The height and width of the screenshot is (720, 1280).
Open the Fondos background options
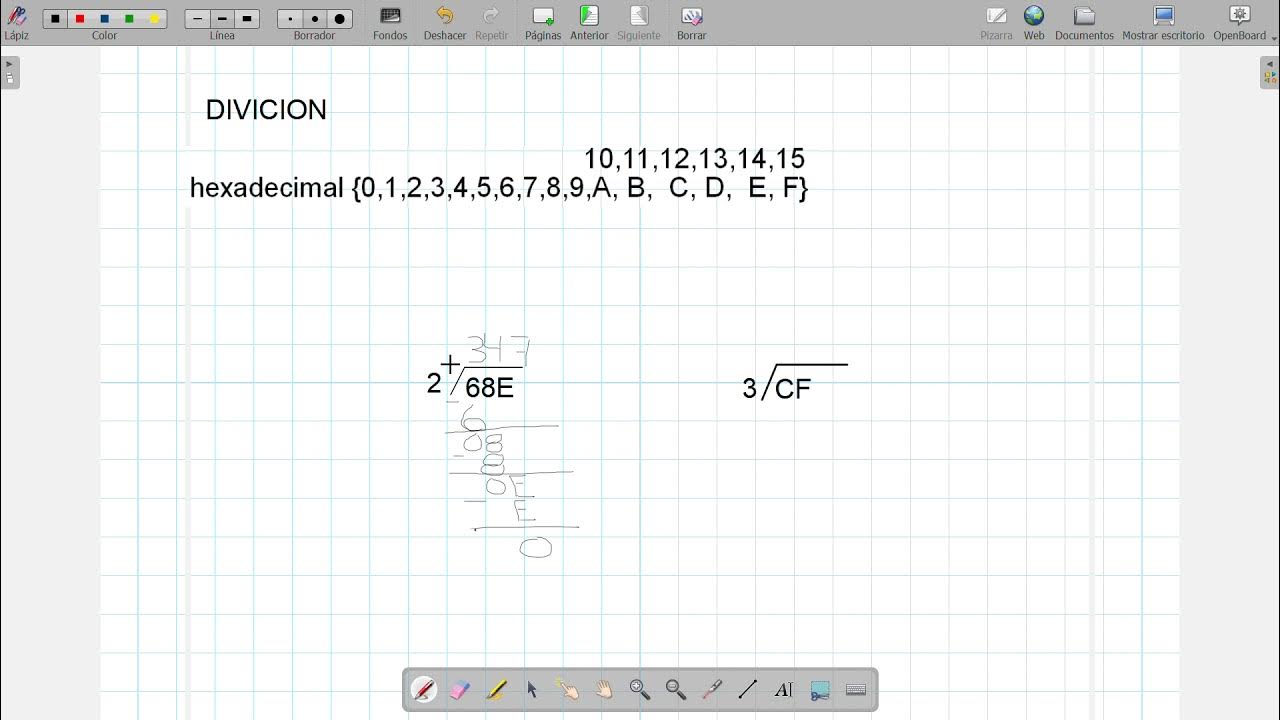tap(390, 22)
